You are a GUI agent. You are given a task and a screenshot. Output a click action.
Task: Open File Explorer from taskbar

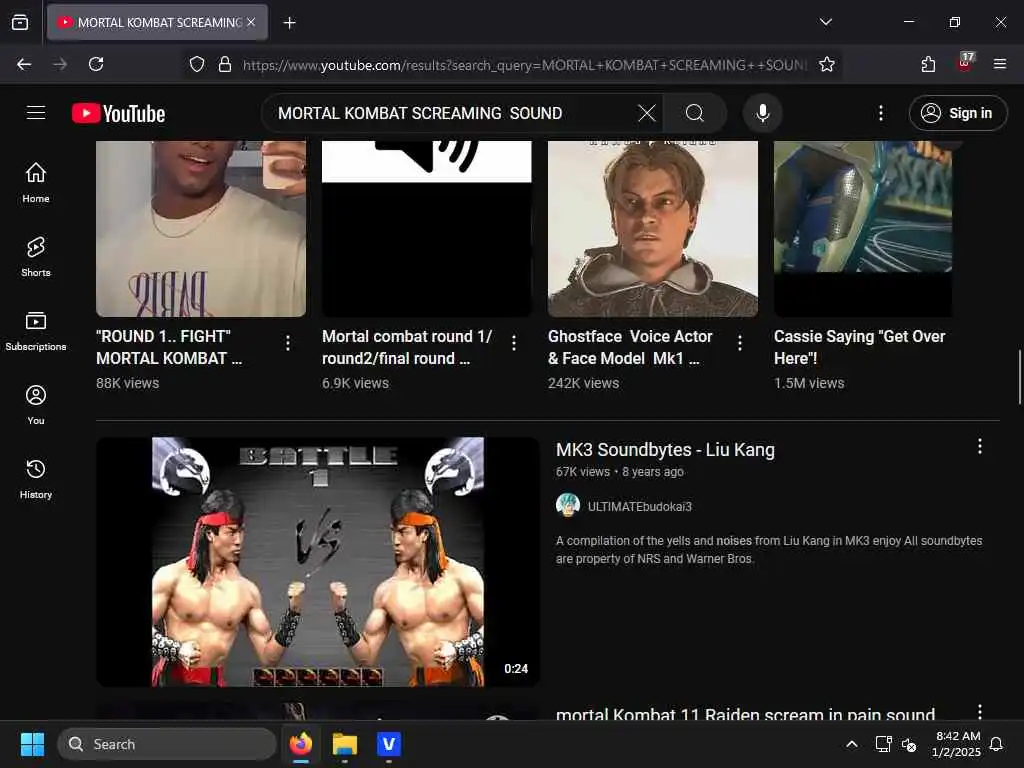pos(345,744)
